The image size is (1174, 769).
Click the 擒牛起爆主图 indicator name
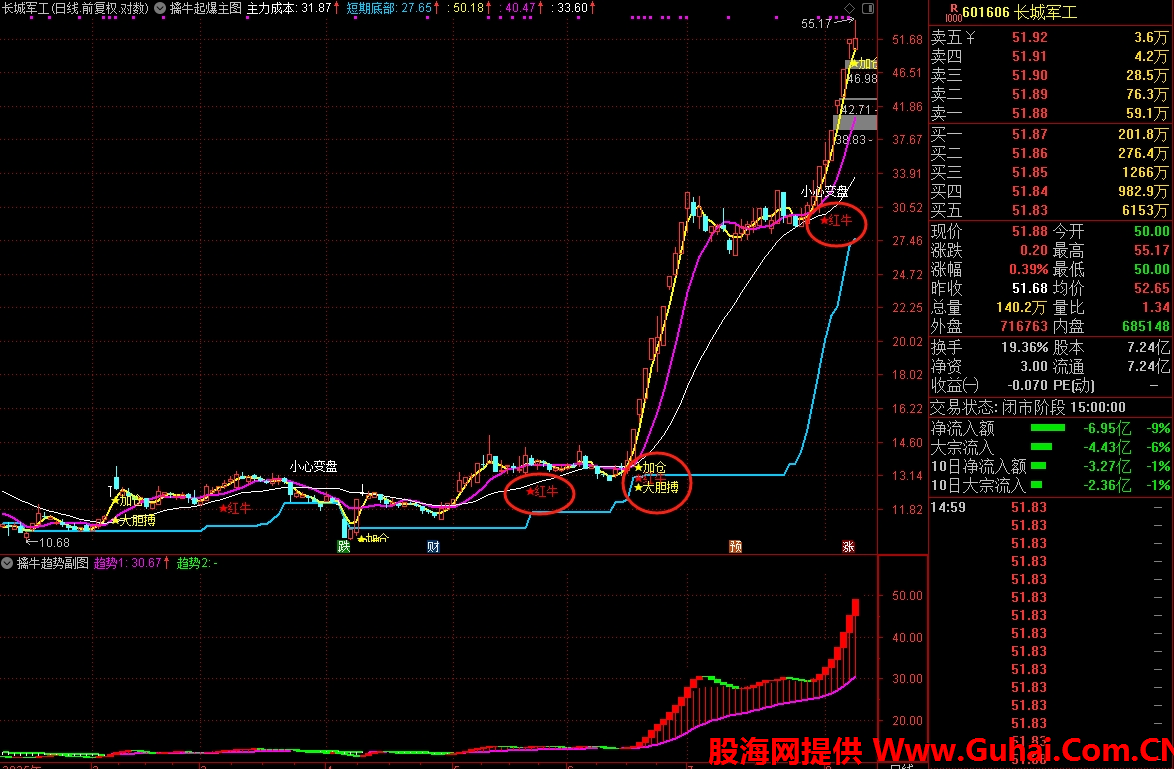pyautogui.click(x=205, y=8)
